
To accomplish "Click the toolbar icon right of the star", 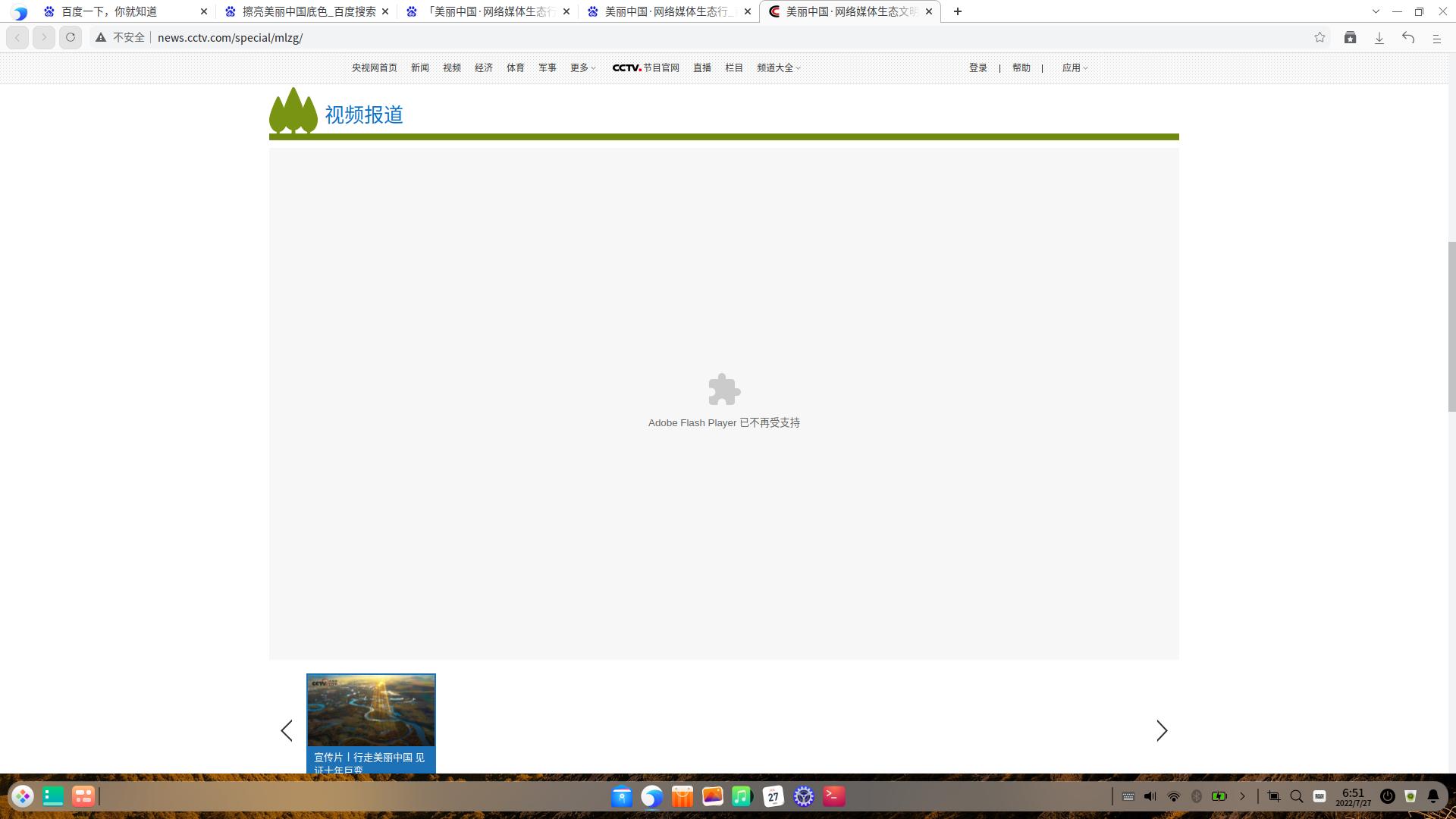I will (x=1350, y=37).
